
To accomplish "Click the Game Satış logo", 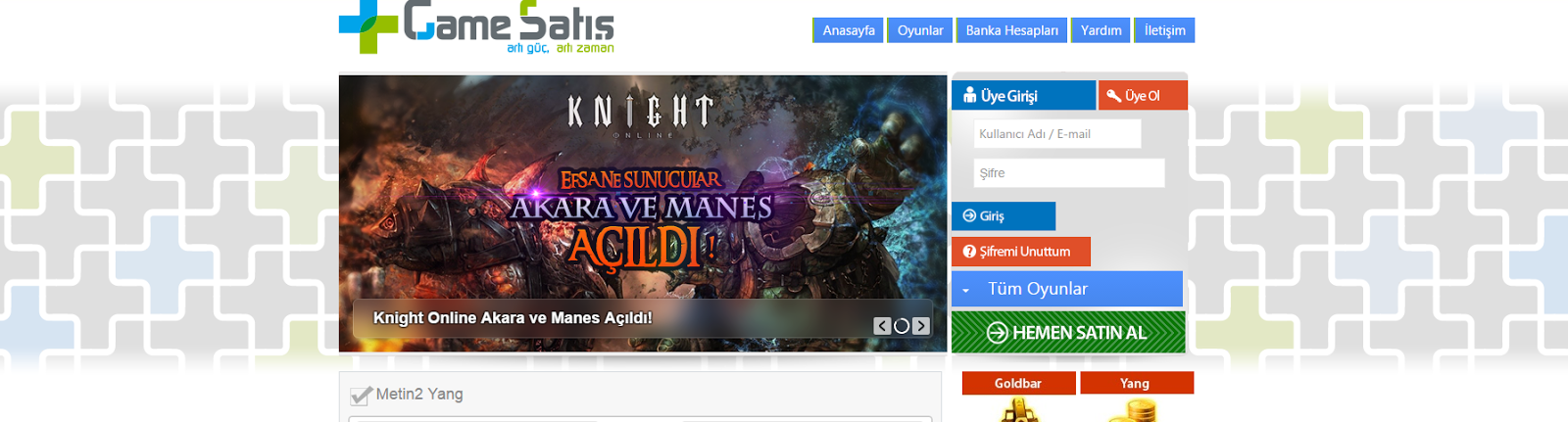I will (476, 26).
